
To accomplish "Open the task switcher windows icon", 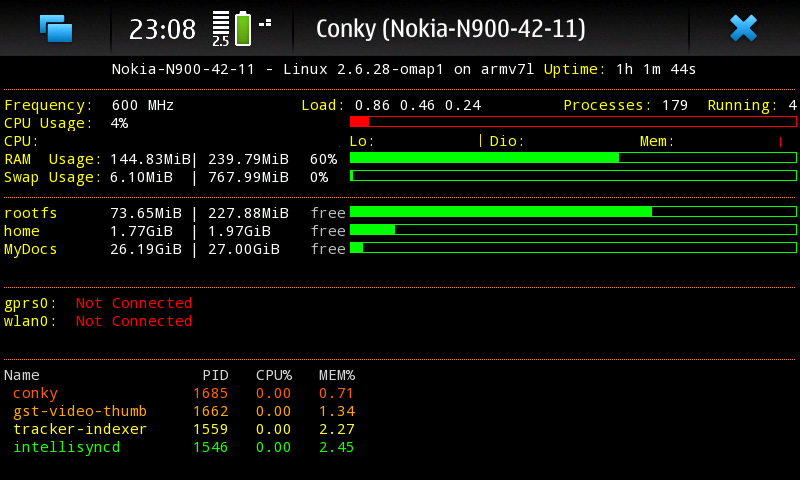I will tap(56, 29).
